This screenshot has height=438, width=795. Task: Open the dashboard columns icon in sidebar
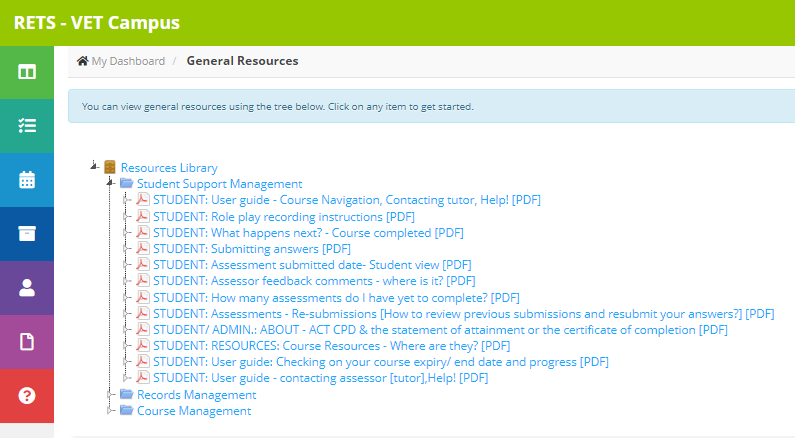point(27,72)
